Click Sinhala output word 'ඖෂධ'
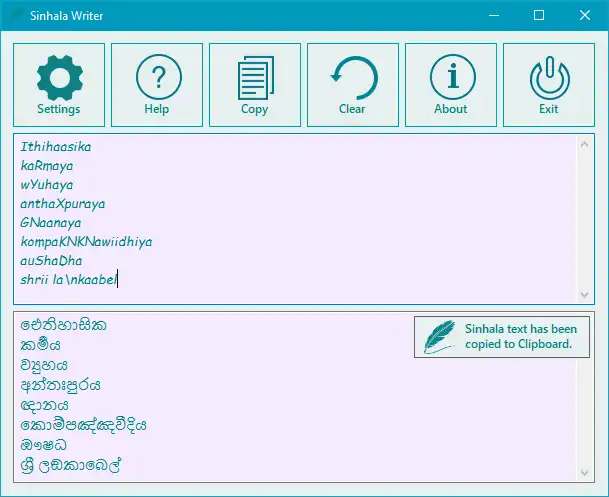The image size is (609, 497). [44, 445]
